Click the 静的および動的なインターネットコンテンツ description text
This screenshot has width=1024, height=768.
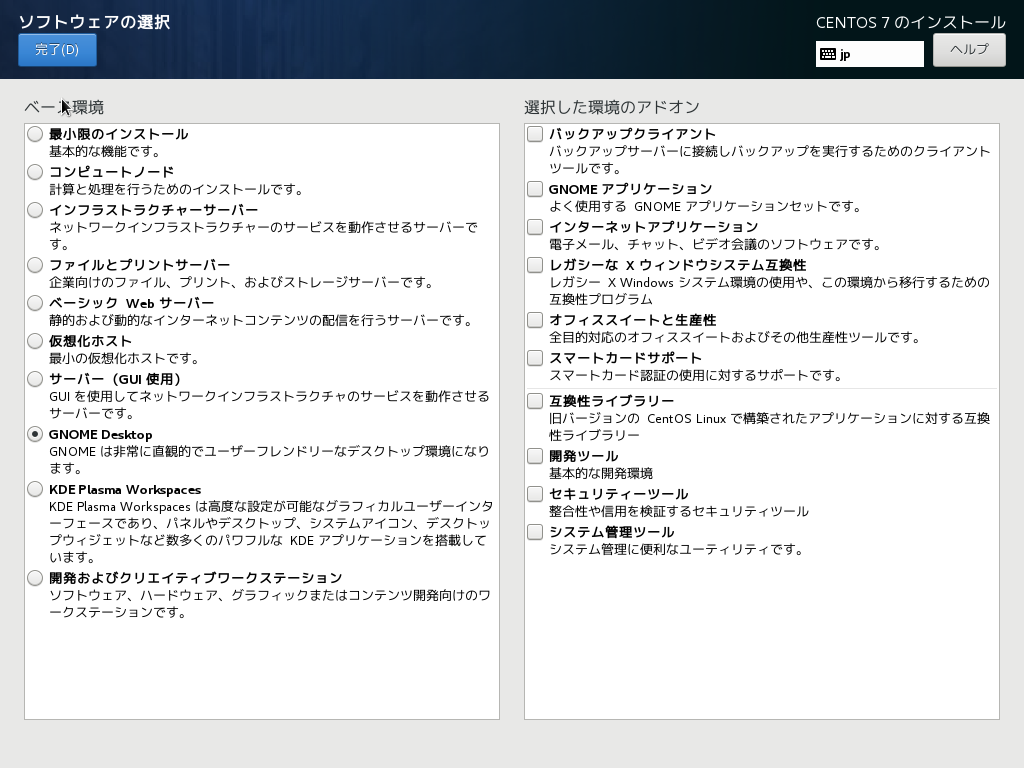pyautogui.click(x=261, y=320)
